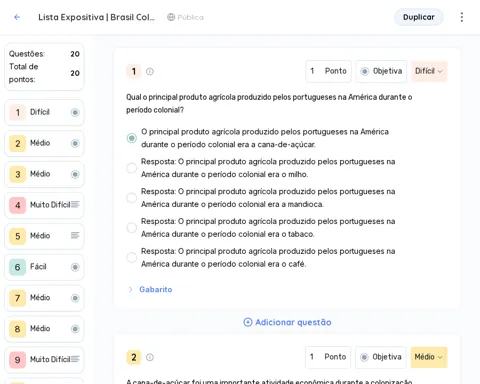
Task: Jump to question 1 Difícil in sidebar
Action: 44,112
